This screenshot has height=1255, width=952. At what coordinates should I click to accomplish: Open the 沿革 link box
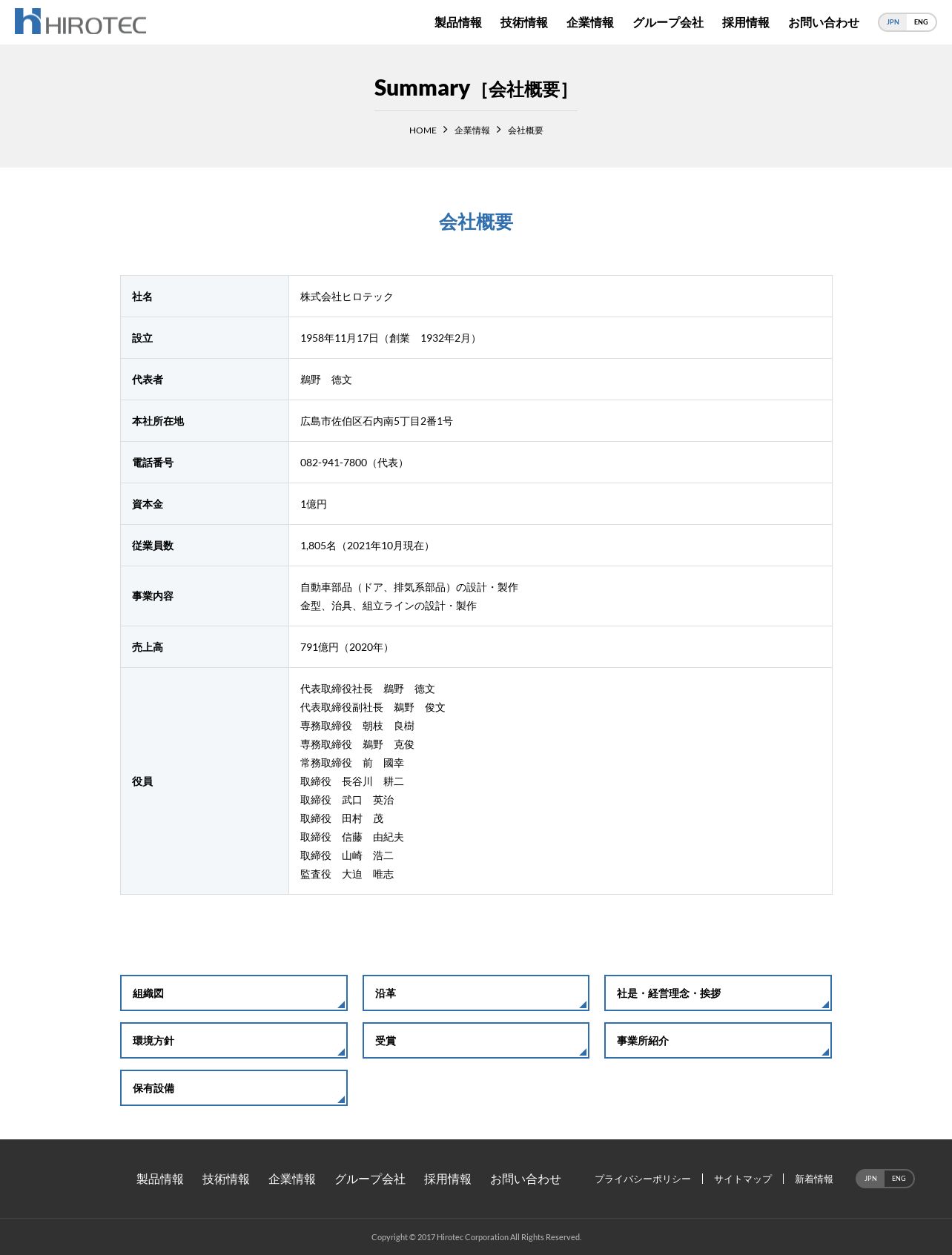476,993
